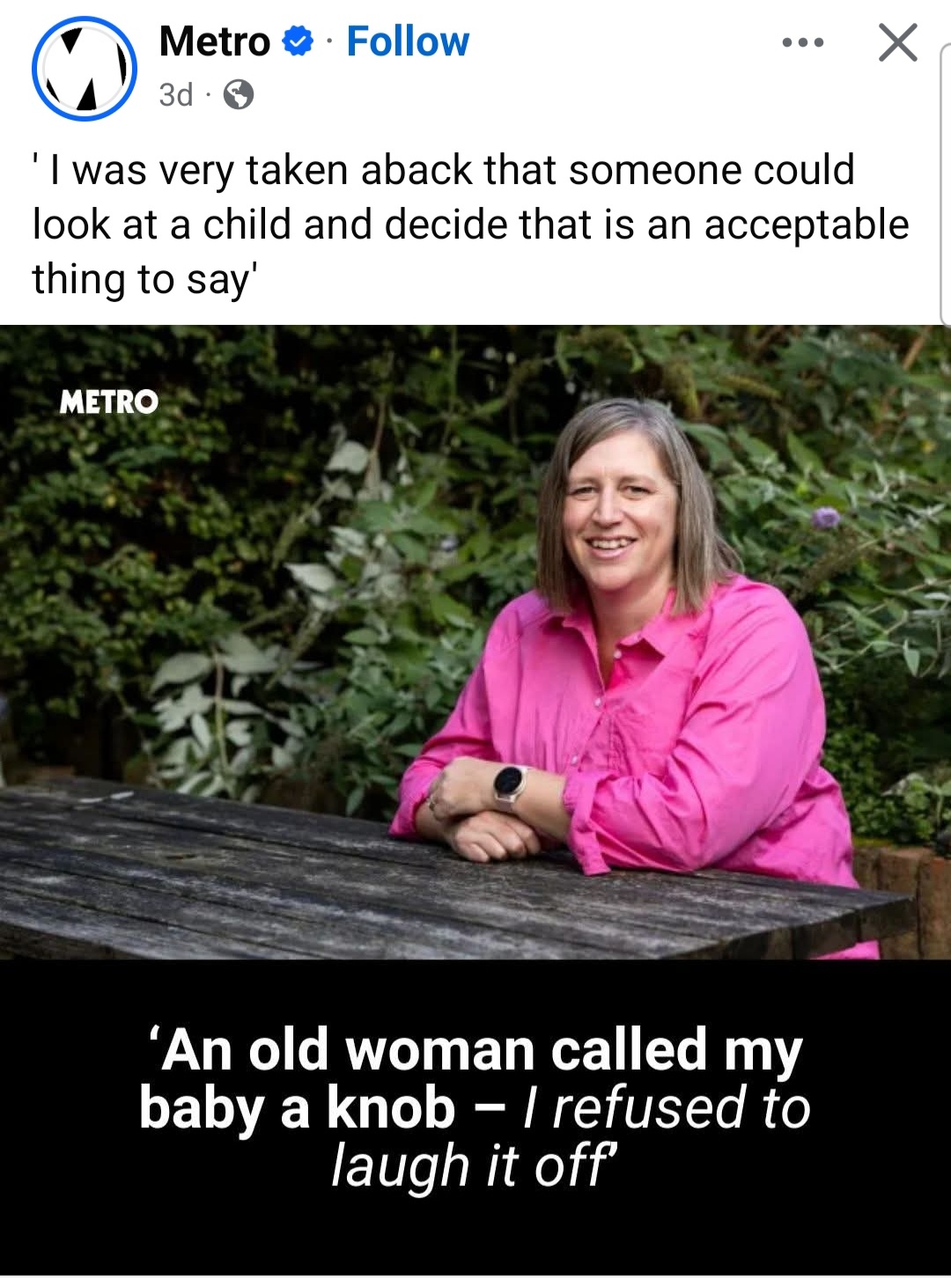Click the 'thing to say' line of the caption
The width and height of the screenshot is (951, 1288).
coord(145,280)
